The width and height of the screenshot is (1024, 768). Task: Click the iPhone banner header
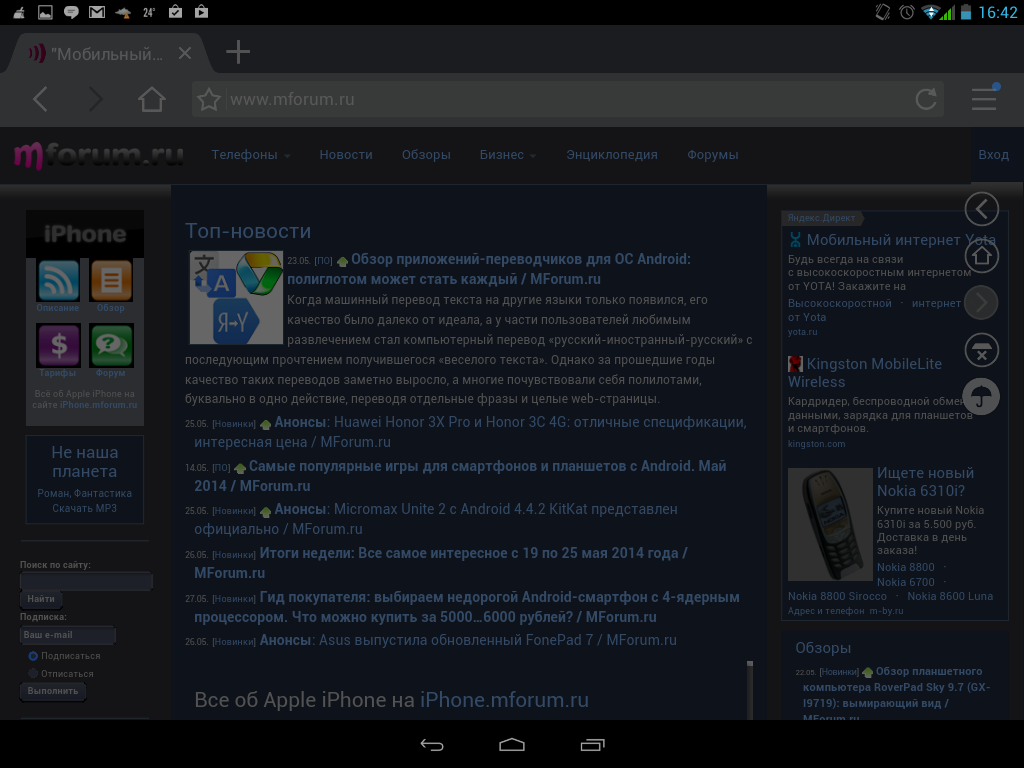click(x=85, y=234)
